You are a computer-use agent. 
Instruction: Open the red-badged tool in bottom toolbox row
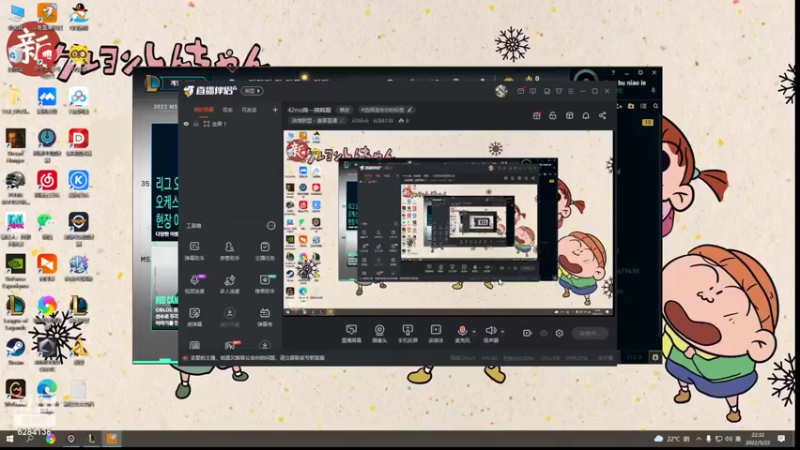231,345
